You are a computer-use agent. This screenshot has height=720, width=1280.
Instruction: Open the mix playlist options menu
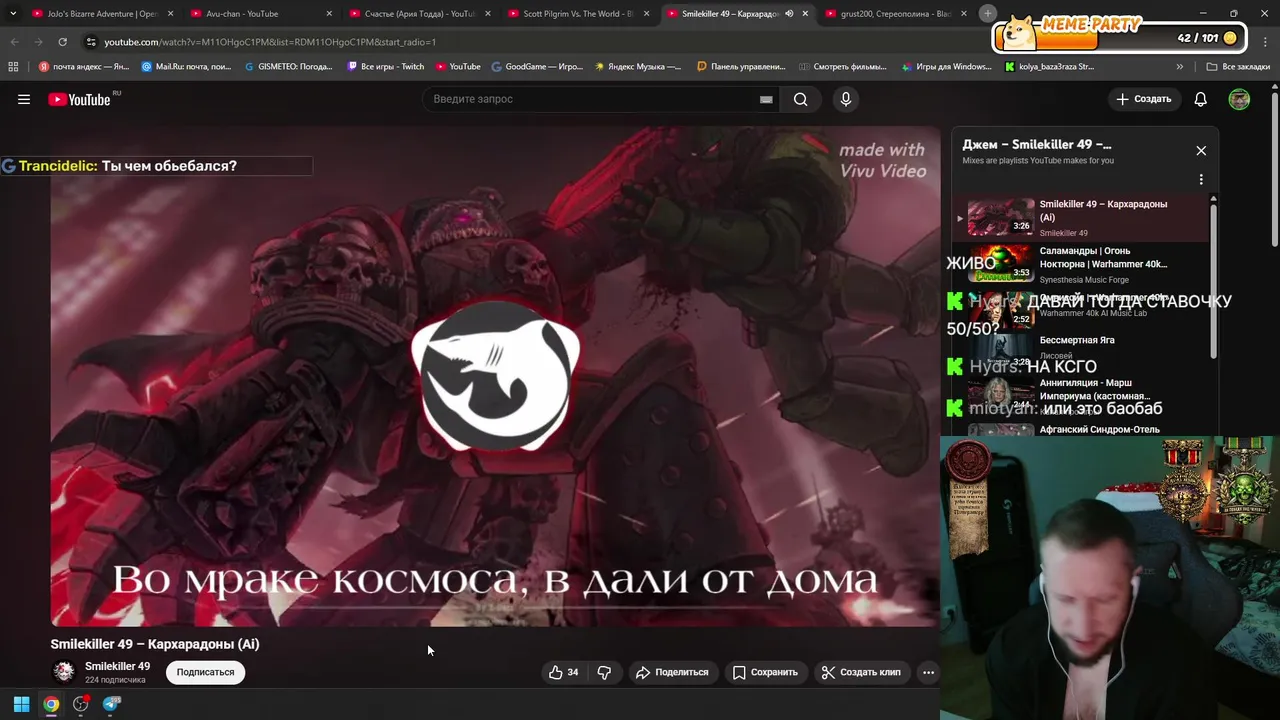1201,180
